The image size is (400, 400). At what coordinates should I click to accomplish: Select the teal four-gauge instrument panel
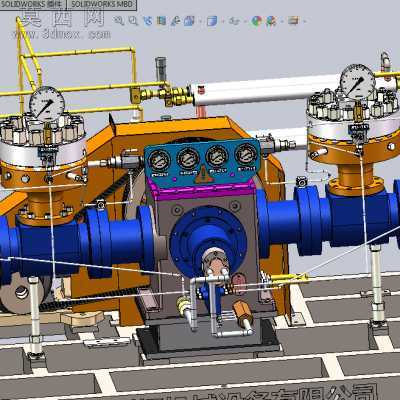[202, 163]
